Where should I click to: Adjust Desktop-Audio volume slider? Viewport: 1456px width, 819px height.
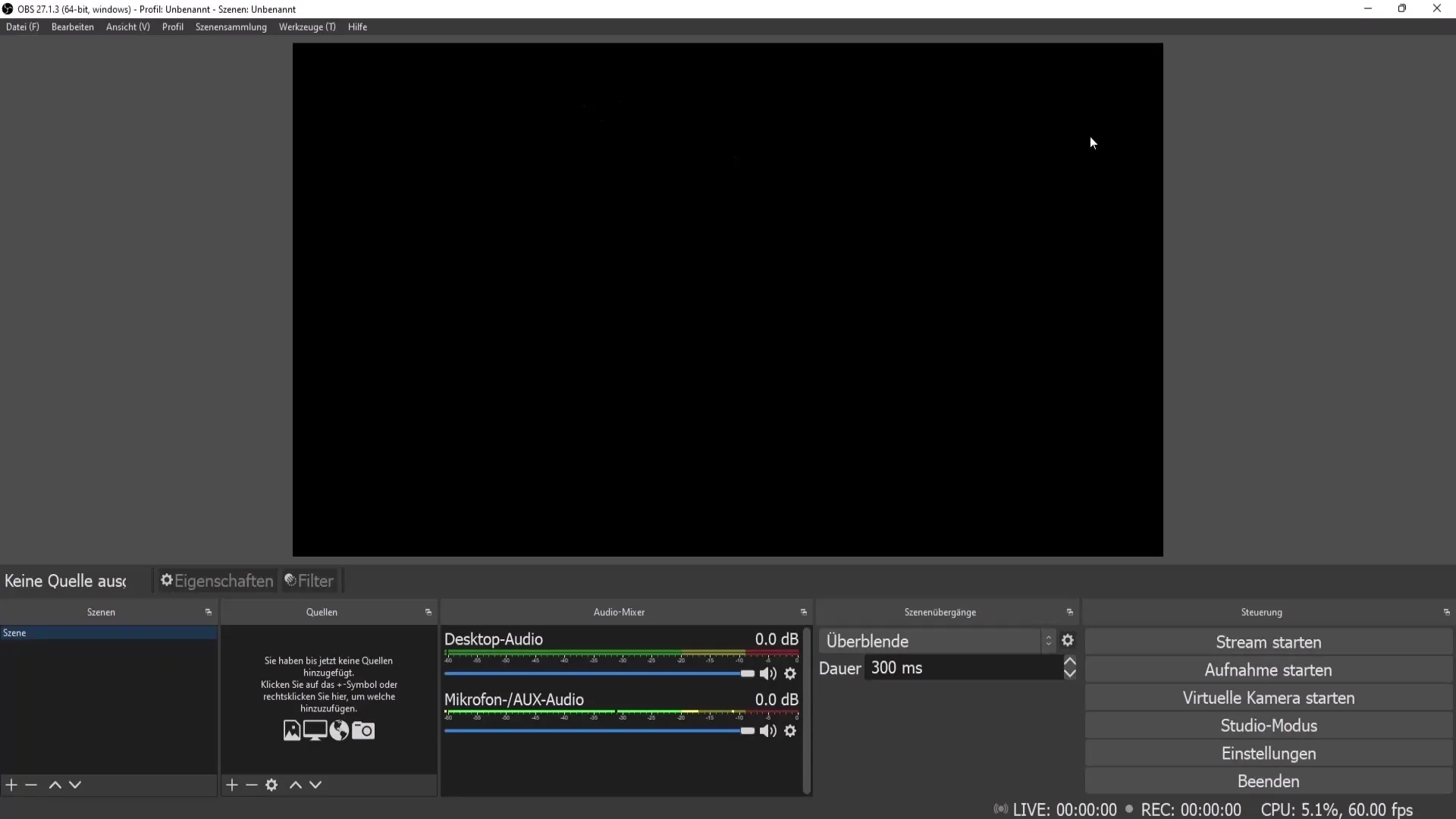[x=599, y=673]
